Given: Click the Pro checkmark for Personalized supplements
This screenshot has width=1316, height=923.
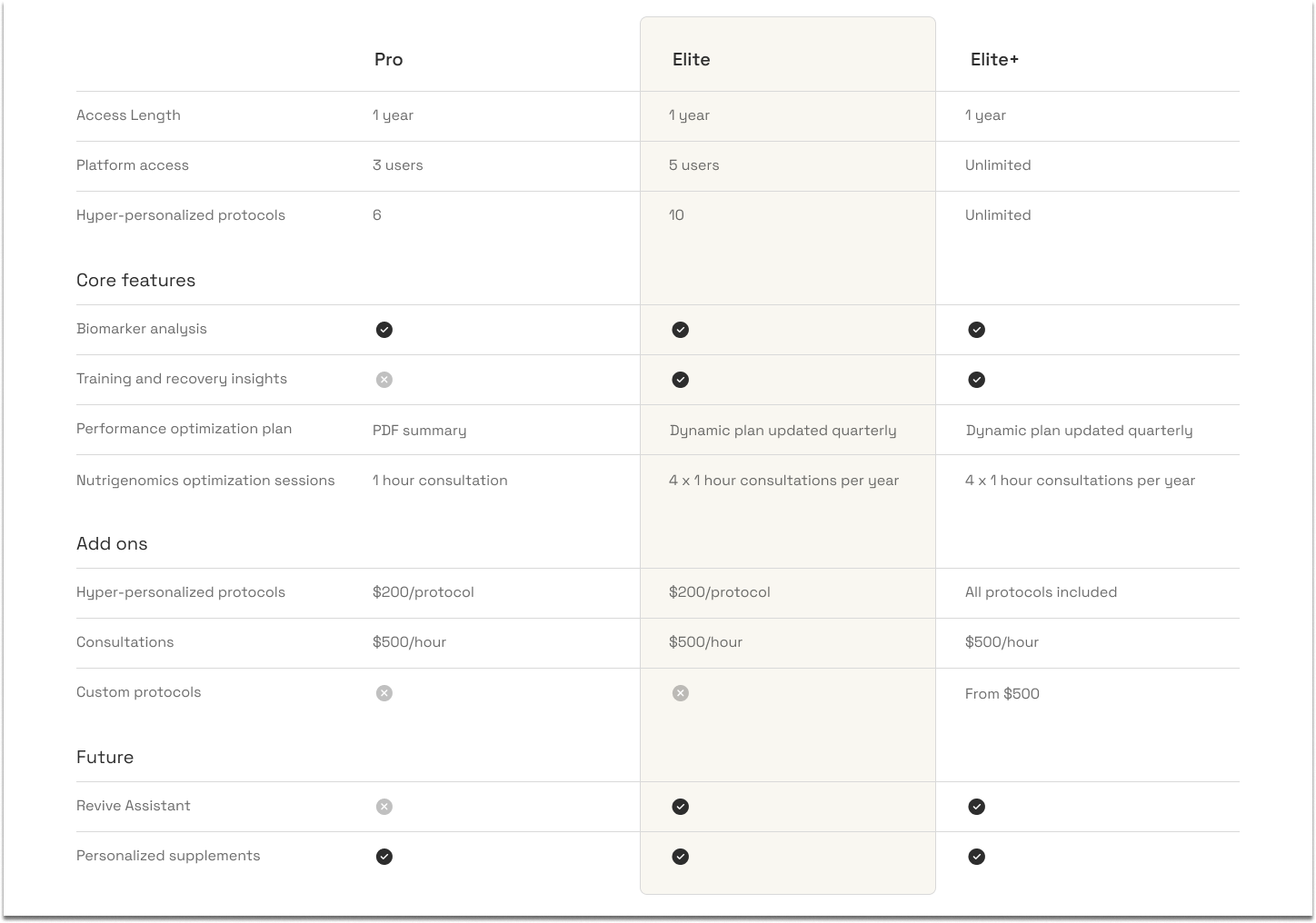Looking at the screenshot, I should click(384, 857).
